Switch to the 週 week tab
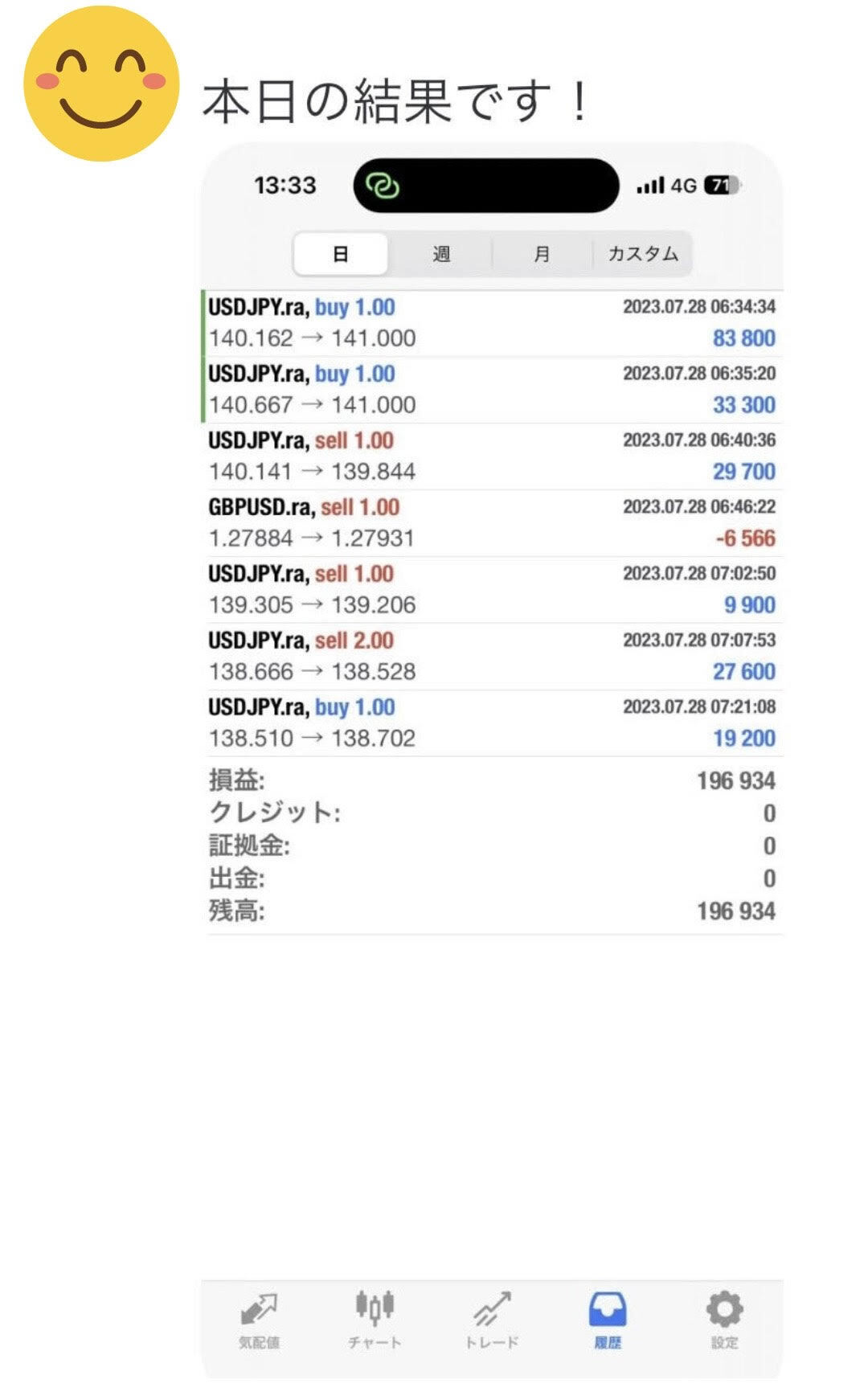 441,254
